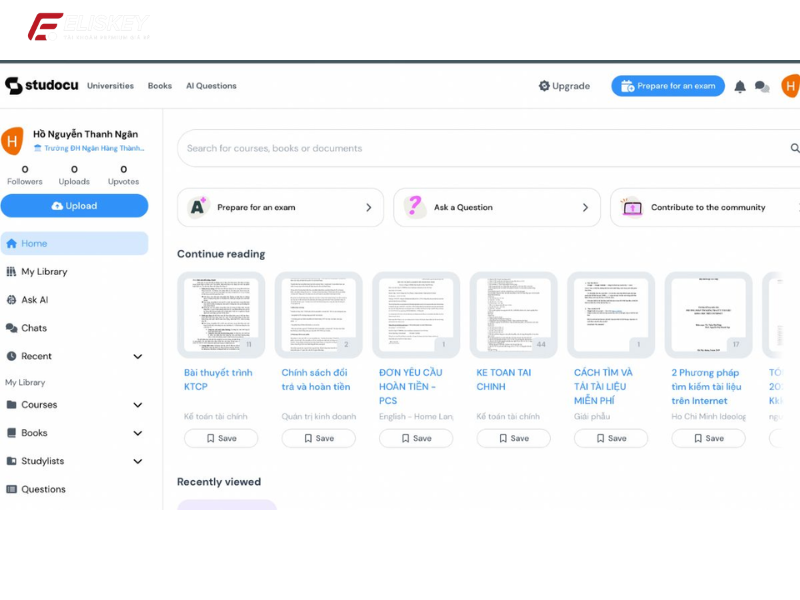Screen dimensions: 800x600
Task: Click the blue Upload button
Action: tap(74, 206)
